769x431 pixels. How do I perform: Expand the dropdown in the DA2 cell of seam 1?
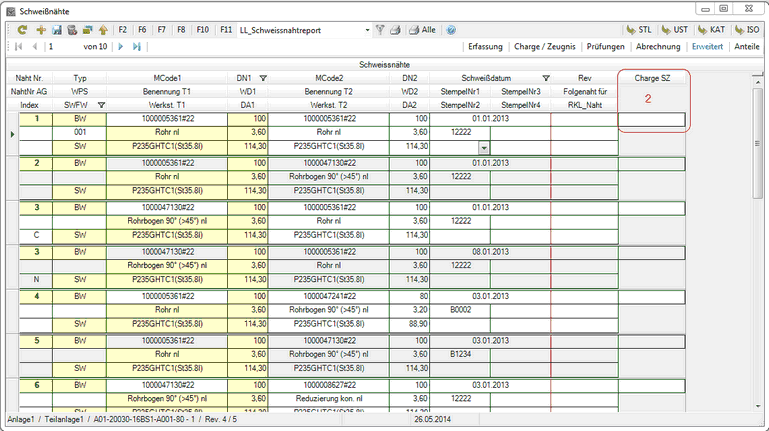point(485,146)
